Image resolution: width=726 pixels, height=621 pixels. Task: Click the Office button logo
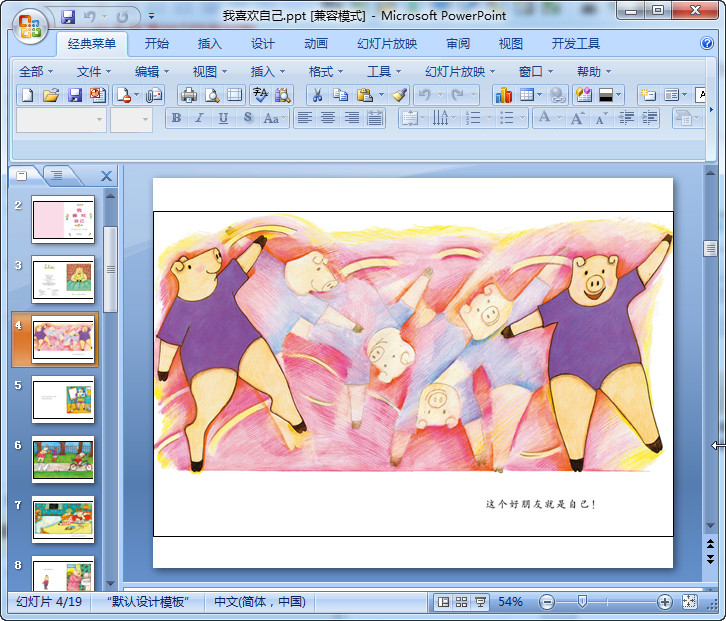30,26
